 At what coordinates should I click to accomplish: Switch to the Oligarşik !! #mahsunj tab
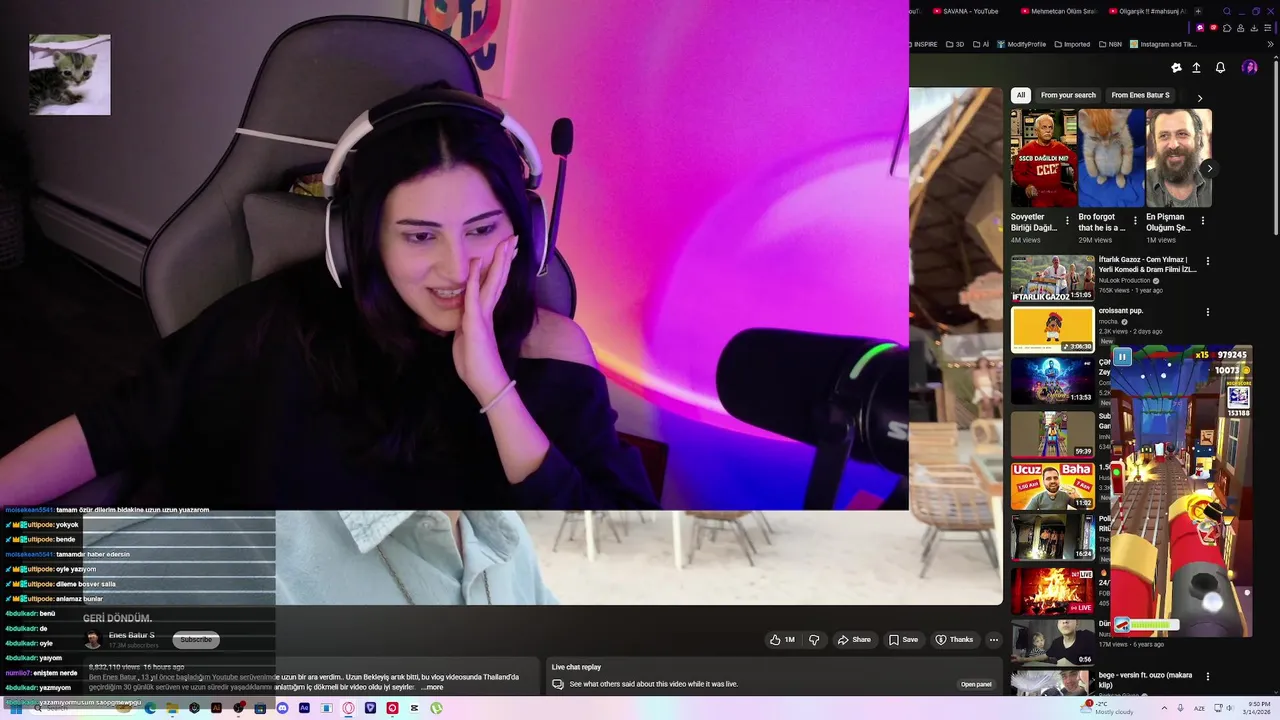[1146, 11]
